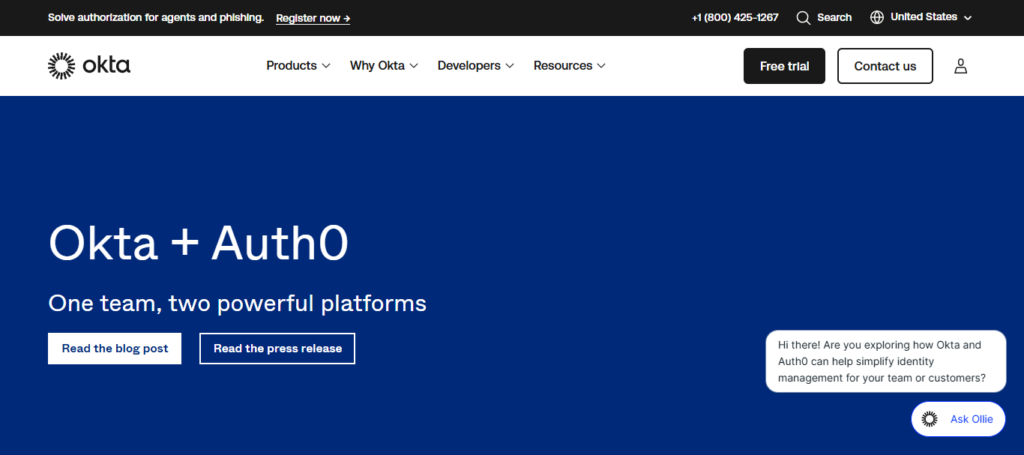The width and height of the screenshot is (1024, 455).
Task: Open the user account profile icon
Action: [960, 66]
